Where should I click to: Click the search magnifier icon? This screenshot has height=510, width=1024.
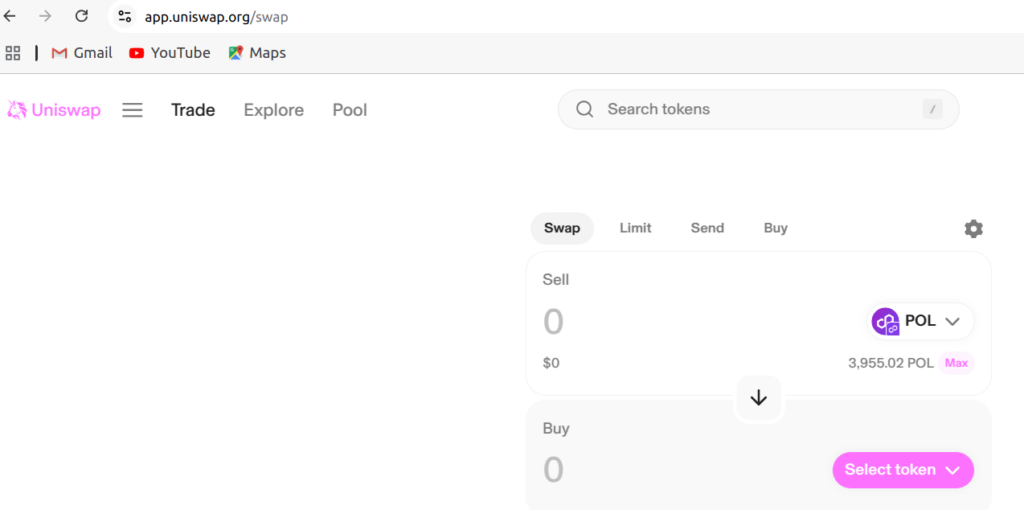(x=584, y=109)
